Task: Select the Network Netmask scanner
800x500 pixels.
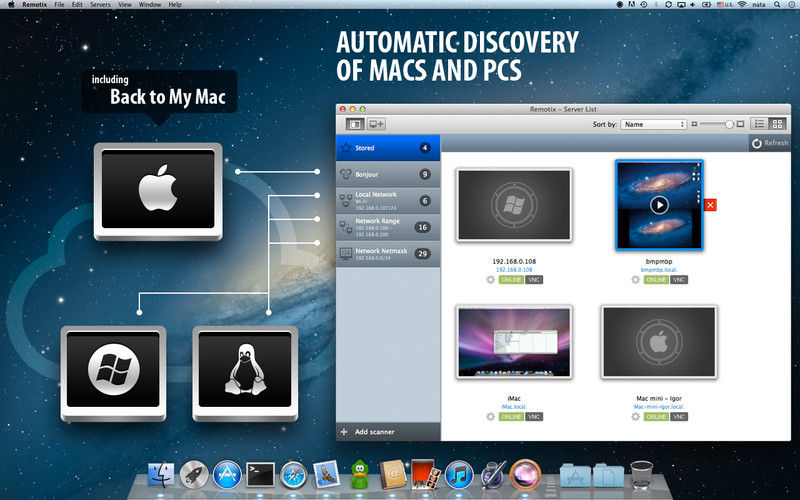Action: (388, 254)
